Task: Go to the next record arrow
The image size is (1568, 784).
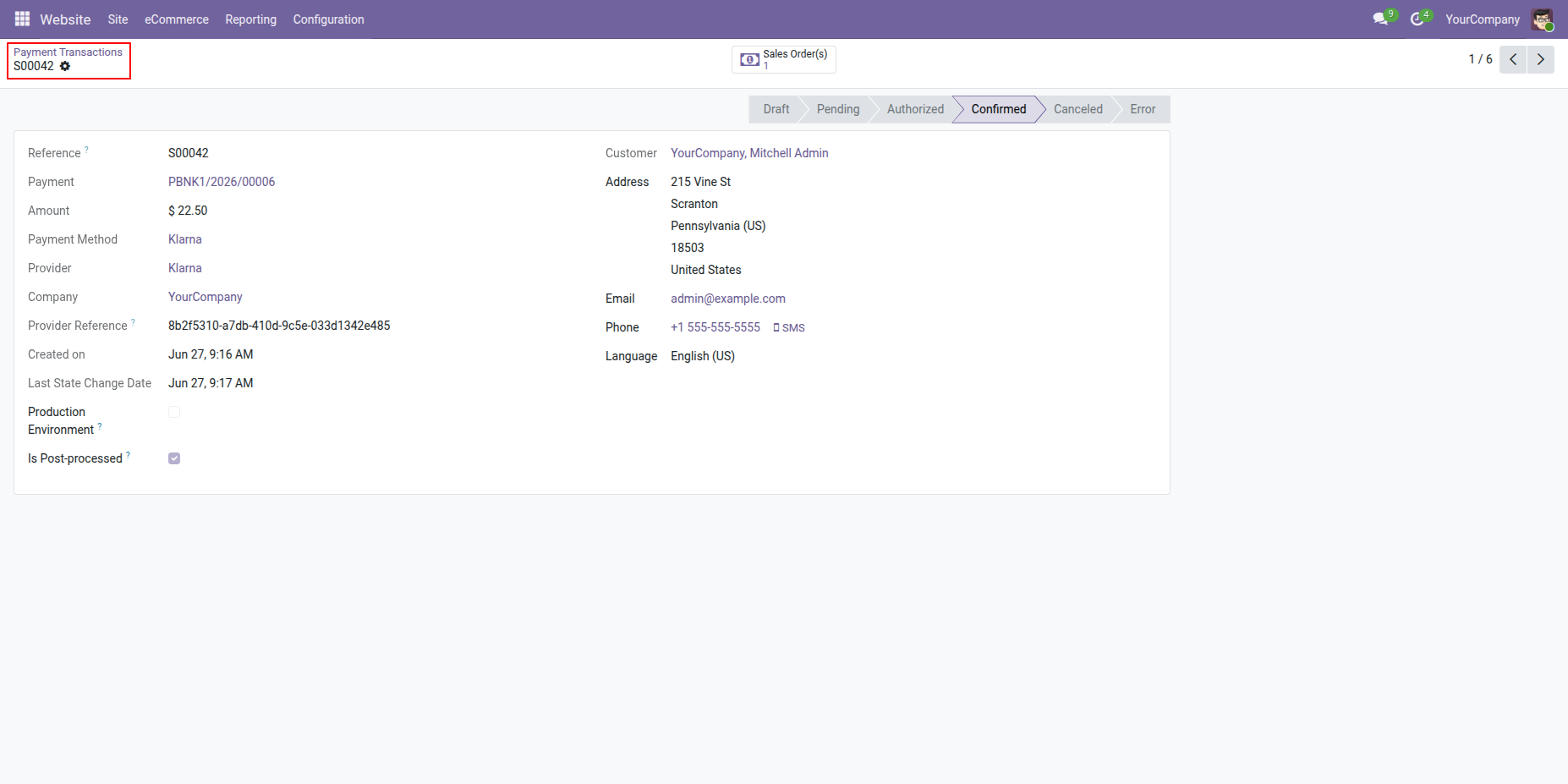Action: (1541, 59)
